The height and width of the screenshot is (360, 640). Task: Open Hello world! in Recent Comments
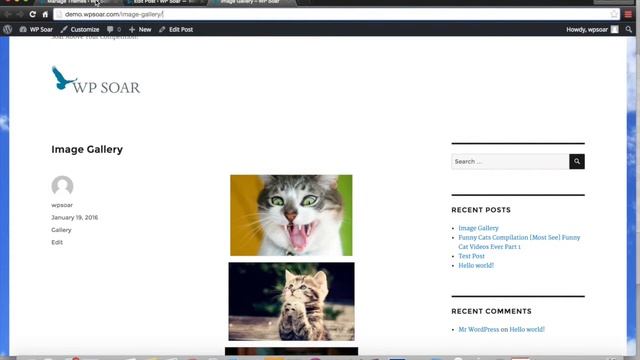tap(527, 329)
